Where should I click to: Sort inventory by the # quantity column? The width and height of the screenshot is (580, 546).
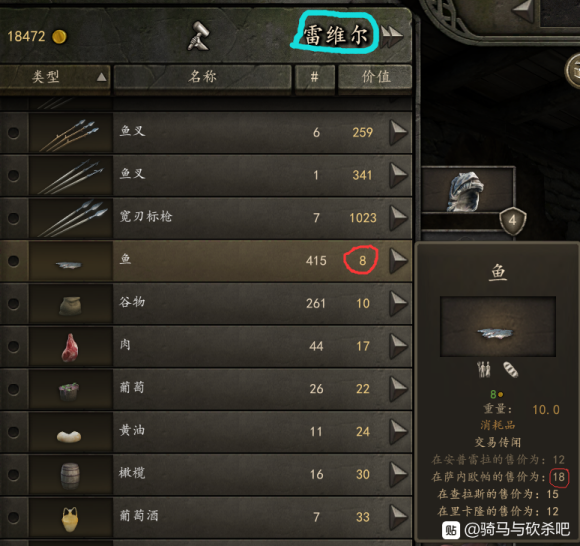pos(315,77)
